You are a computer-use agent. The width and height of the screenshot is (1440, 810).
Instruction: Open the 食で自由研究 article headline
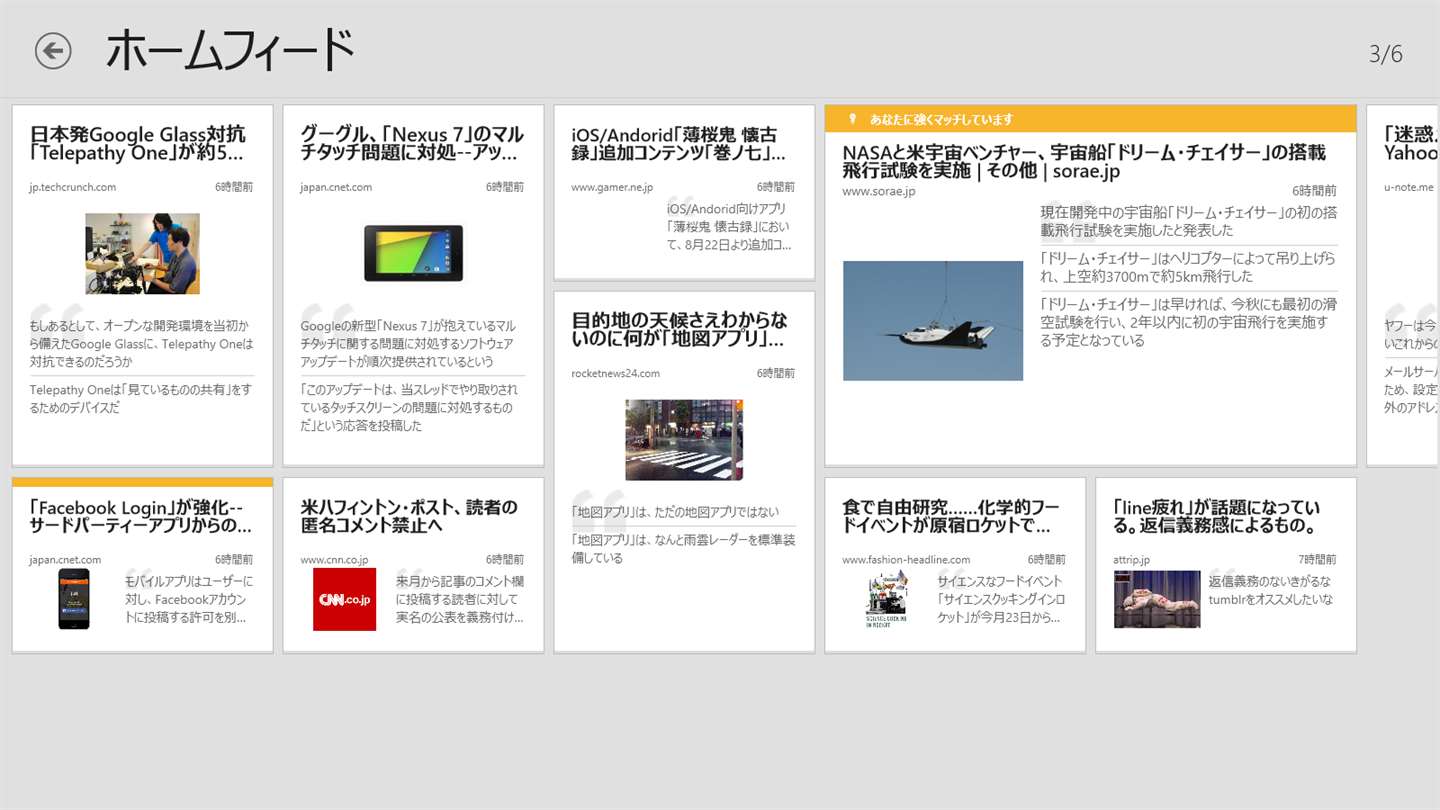[951, 516]
